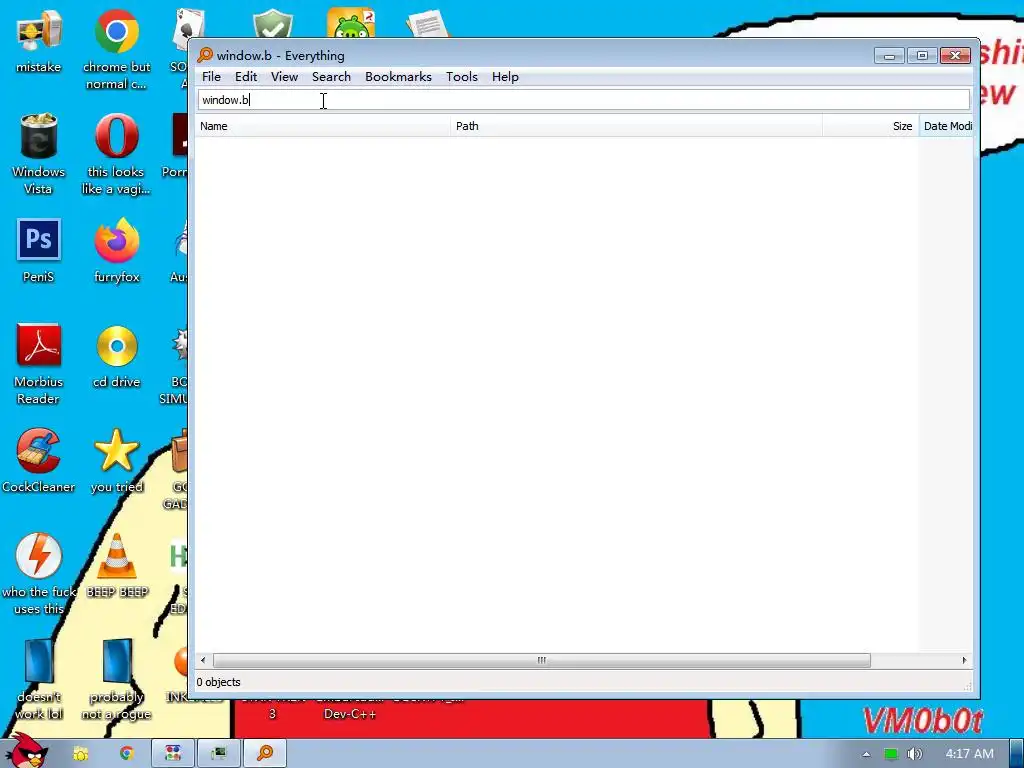The height and width of the screenshot is (768, 1024).
Task: Select the green shield desktop icon
Action: click(272, 24)
